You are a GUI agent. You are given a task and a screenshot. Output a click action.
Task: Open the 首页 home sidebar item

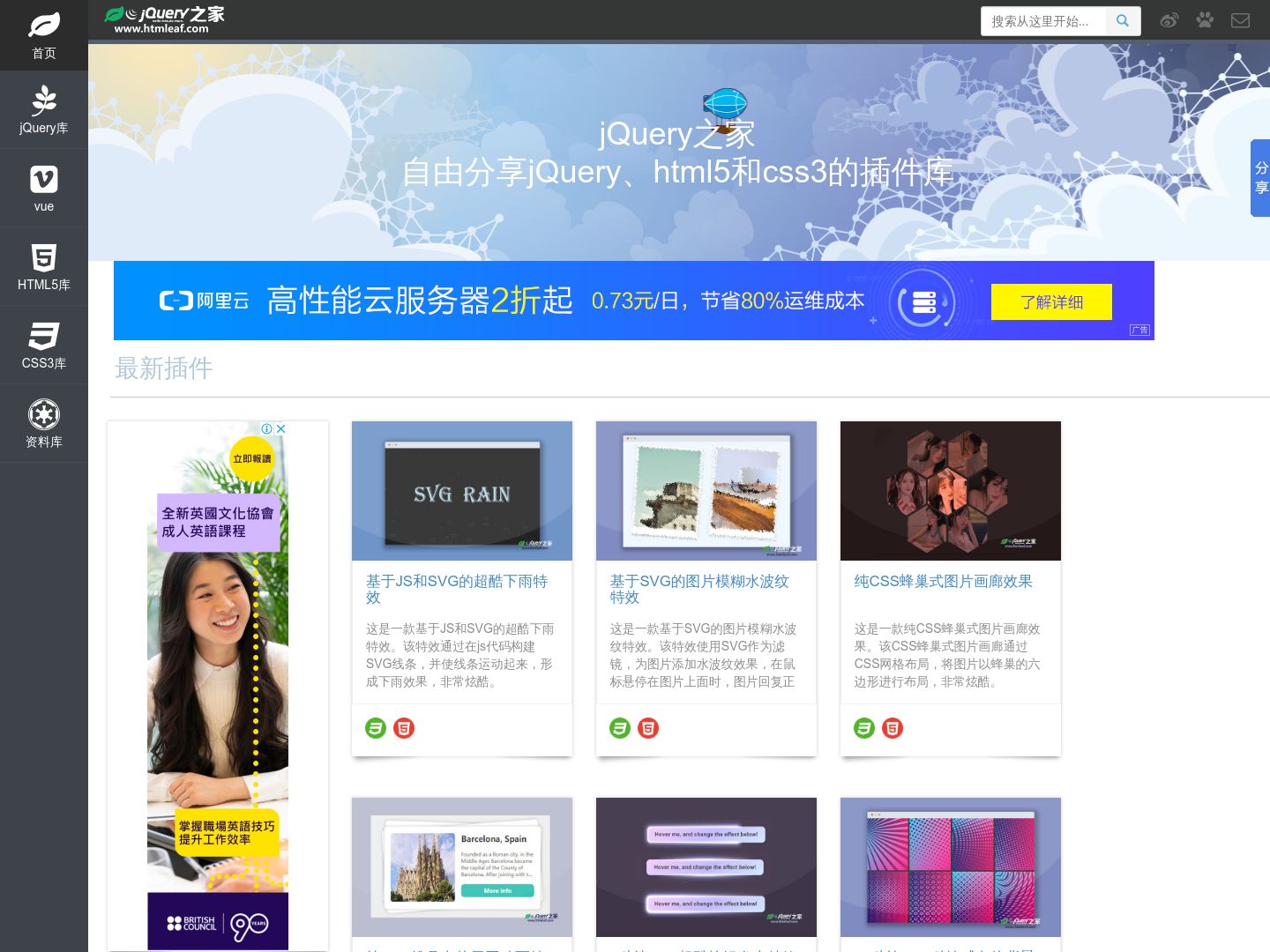pyautogui.click(x=44, y=35)
